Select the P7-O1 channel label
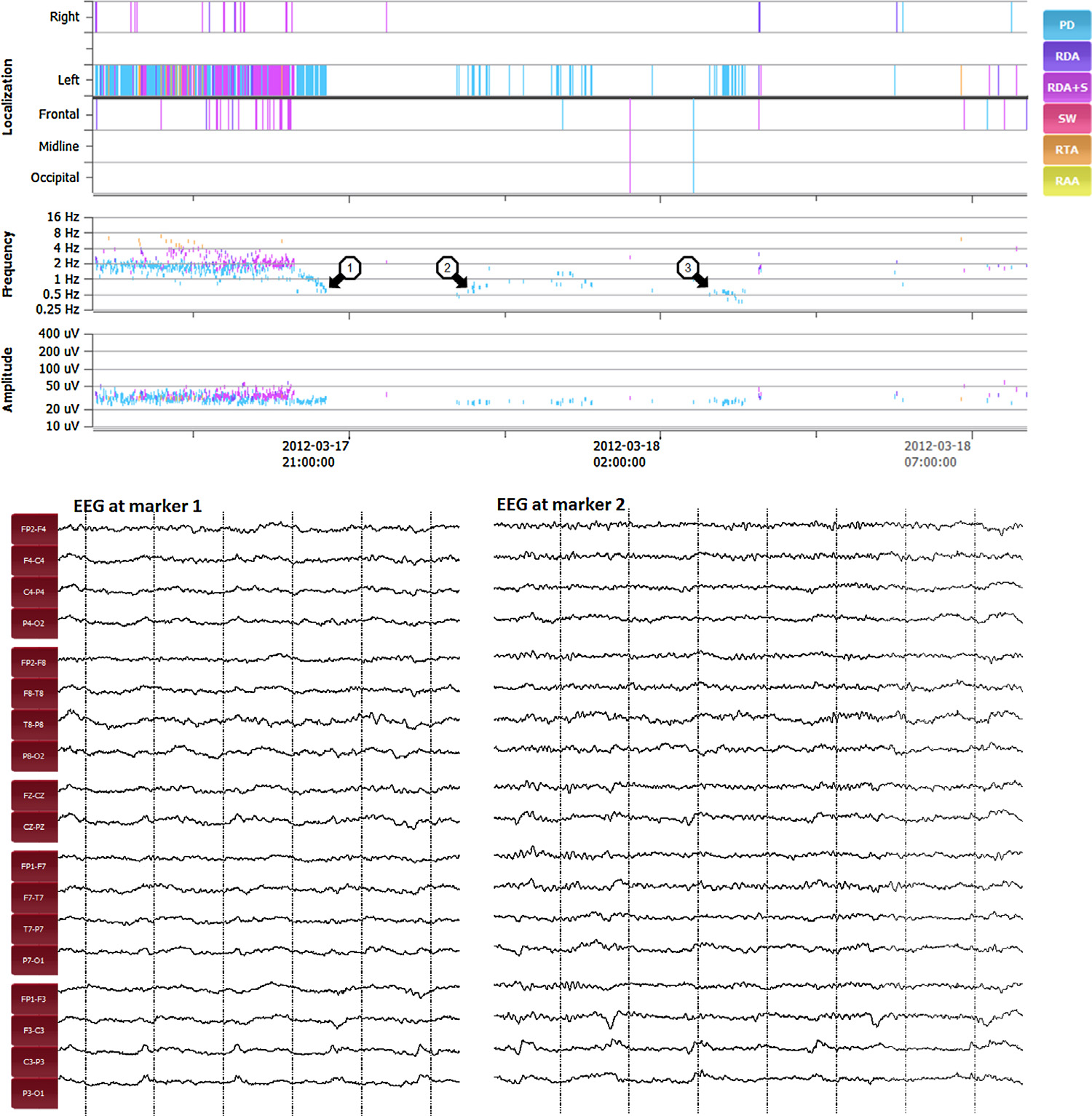The height and width of the screenshot is (1116, 1092). [x=33, y=960]
